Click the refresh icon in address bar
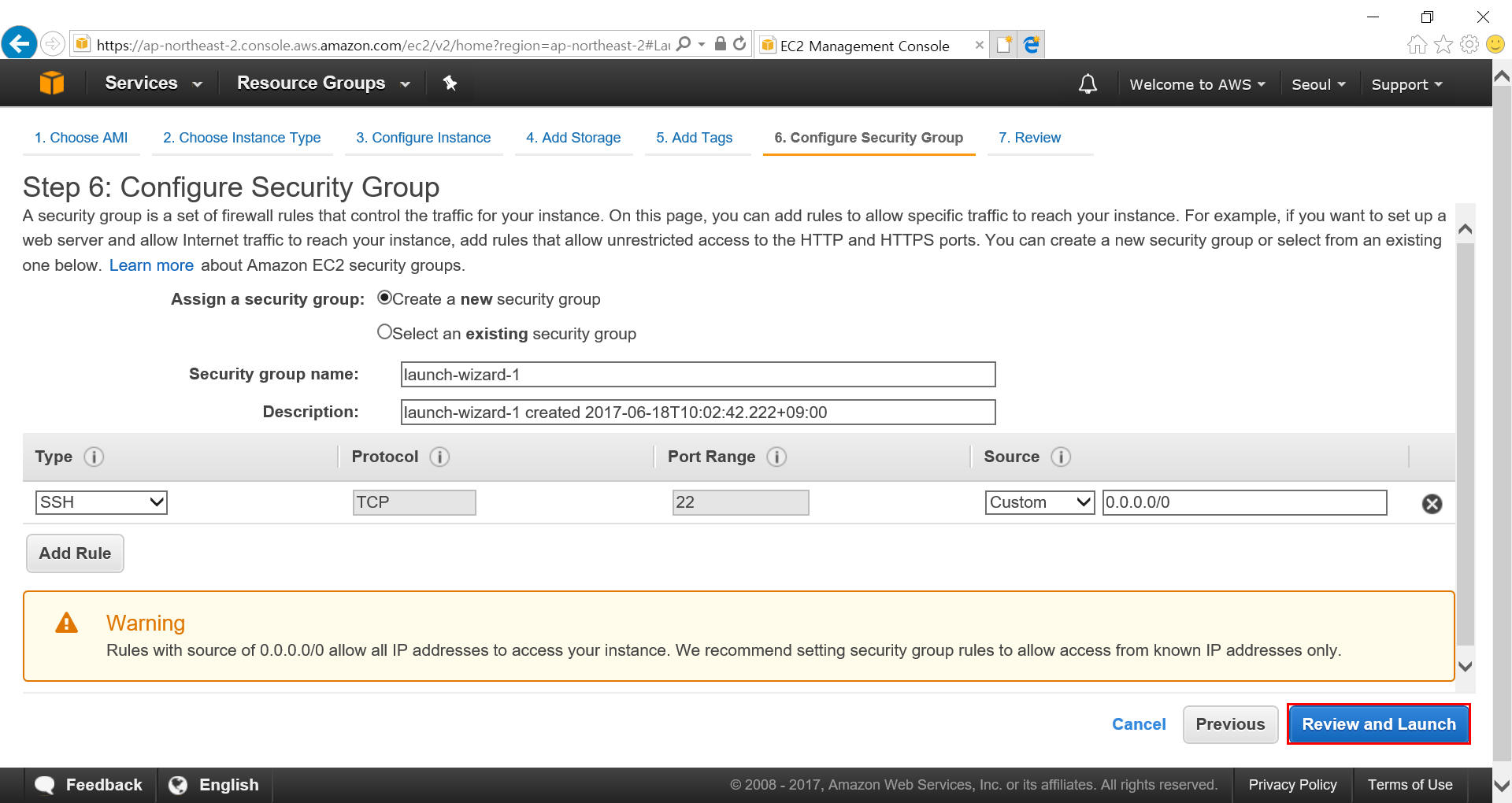Viewport: 1512px width, 803px height. [739, 44]
